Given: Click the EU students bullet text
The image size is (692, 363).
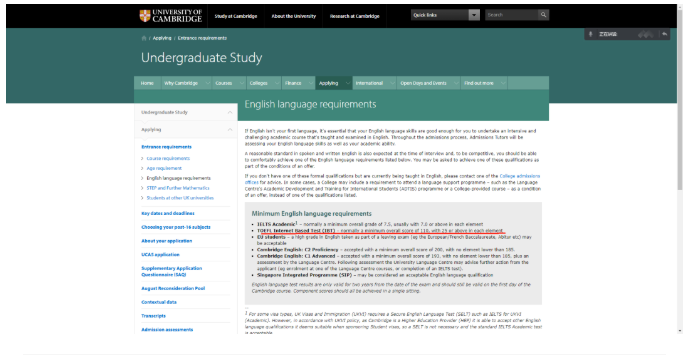Looking at the screenshot, I should 271,237.
